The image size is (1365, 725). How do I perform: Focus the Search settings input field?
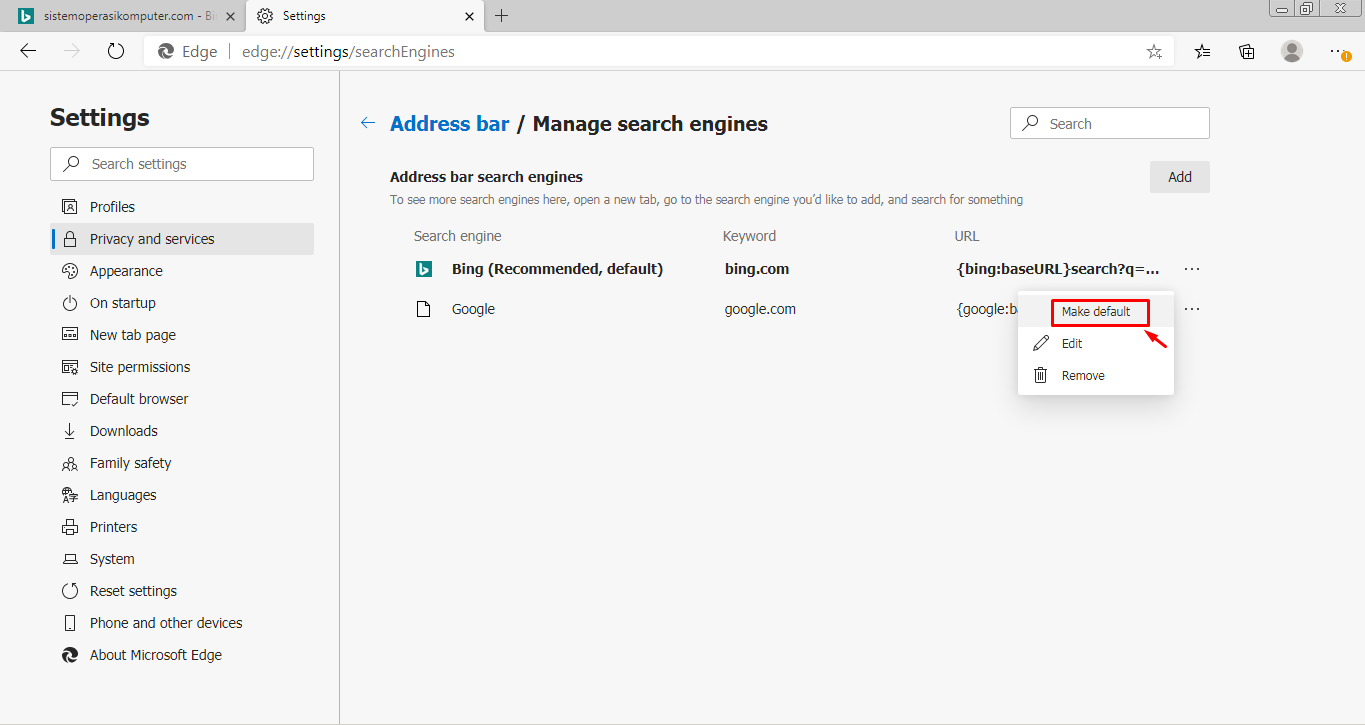pos(182,164)
